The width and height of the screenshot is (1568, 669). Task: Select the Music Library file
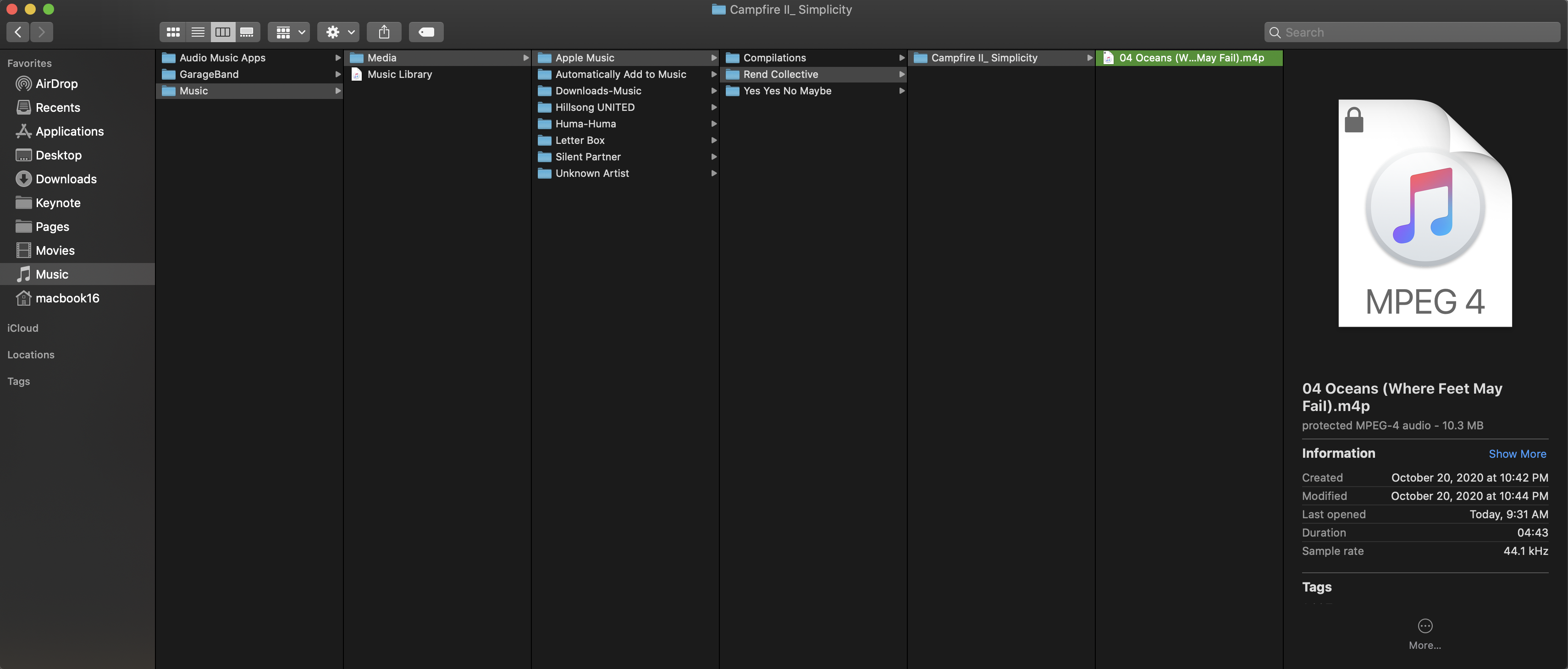[399, 74]
